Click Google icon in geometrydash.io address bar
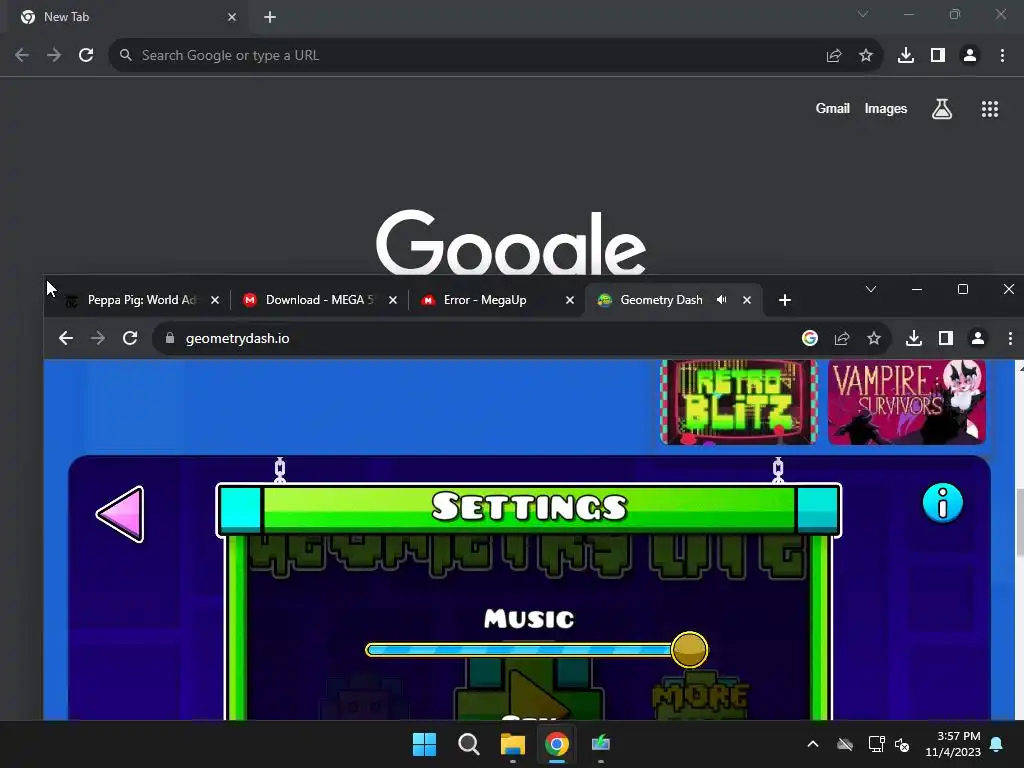1024x768 pixels. point(810,338)
